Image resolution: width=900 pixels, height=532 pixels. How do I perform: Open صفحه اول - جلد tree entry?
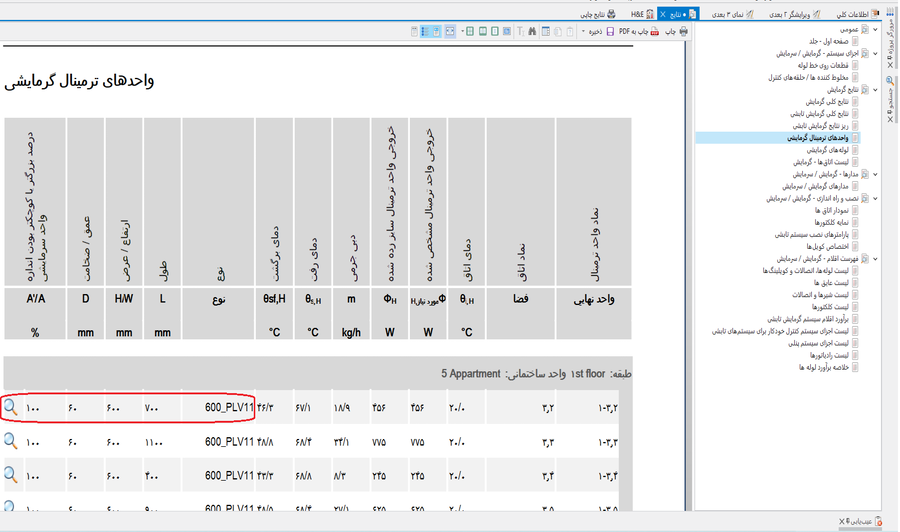coord(820,42)
